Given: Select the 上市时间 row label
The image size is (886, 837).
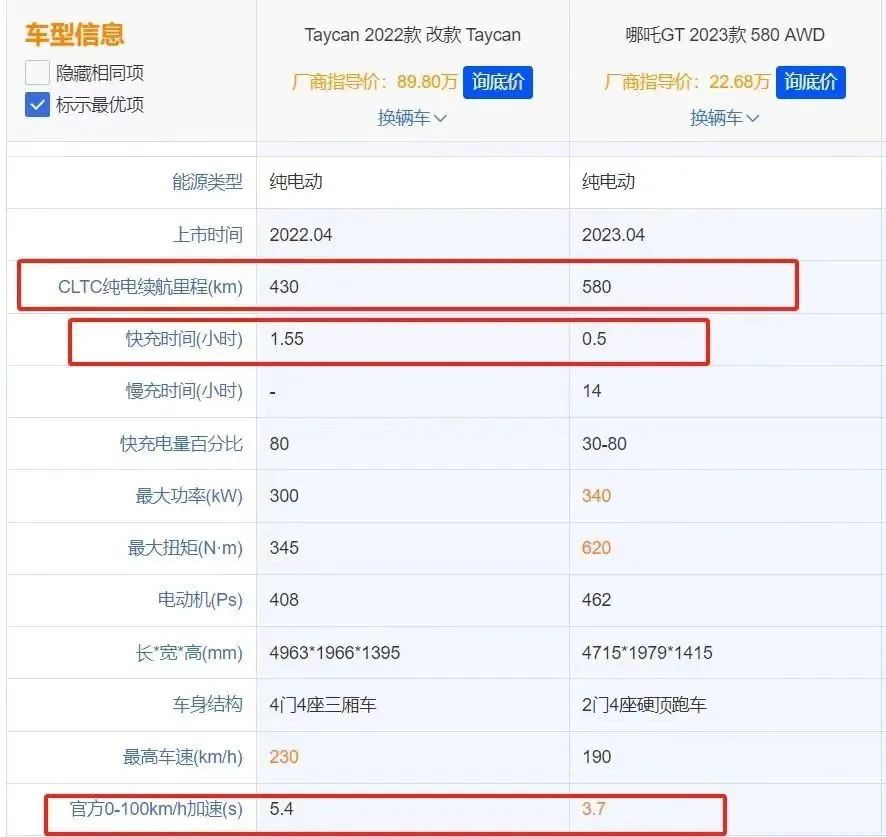Looking at the screenshot, I should [207, 235].
